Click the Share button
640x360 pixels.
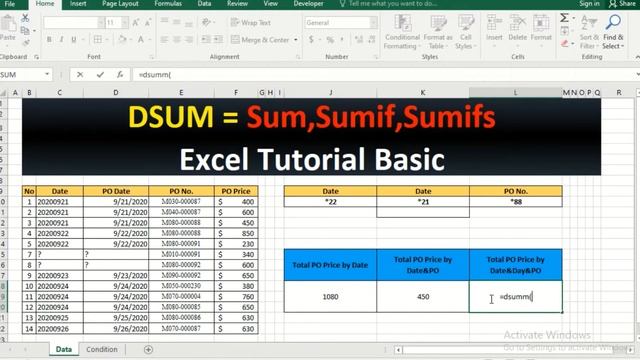622,4
